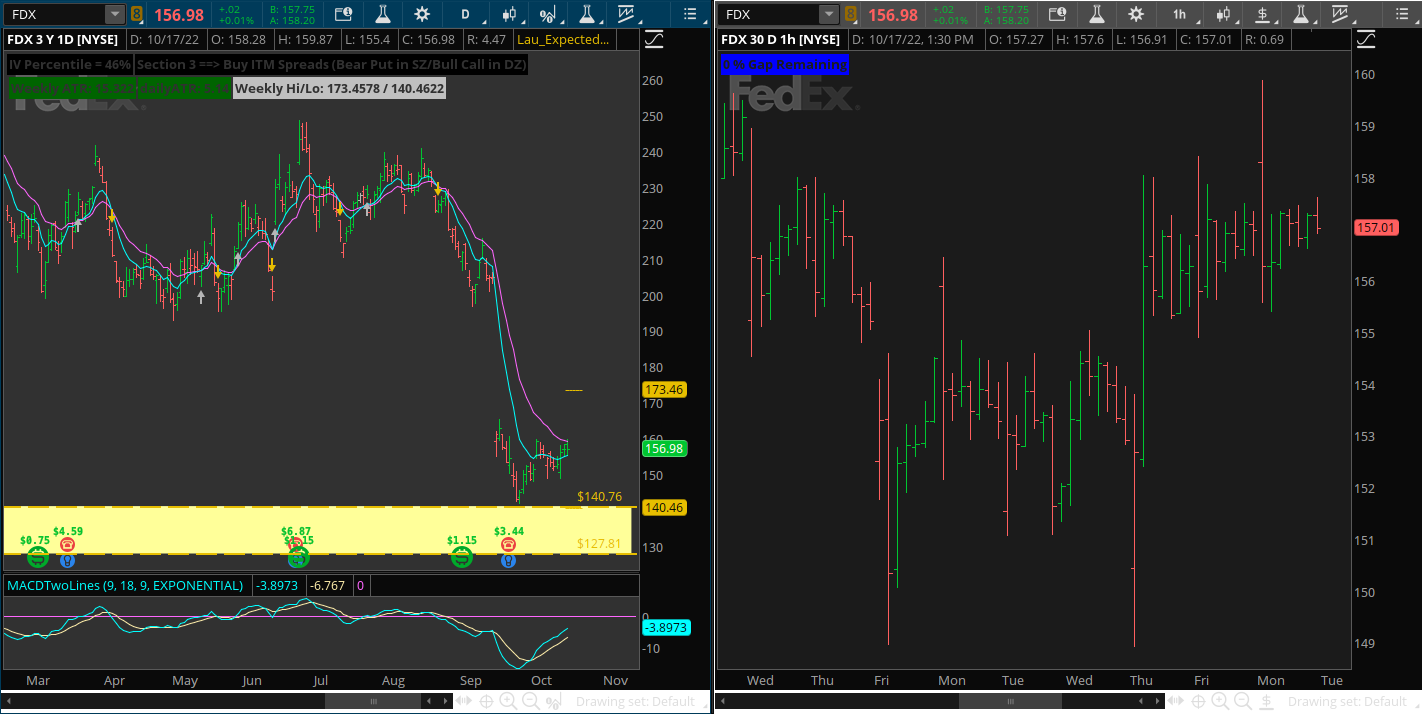1423x714 pixels.
Task: Open the 1h timeframe dropdown
Action: tap(1179, 14)
